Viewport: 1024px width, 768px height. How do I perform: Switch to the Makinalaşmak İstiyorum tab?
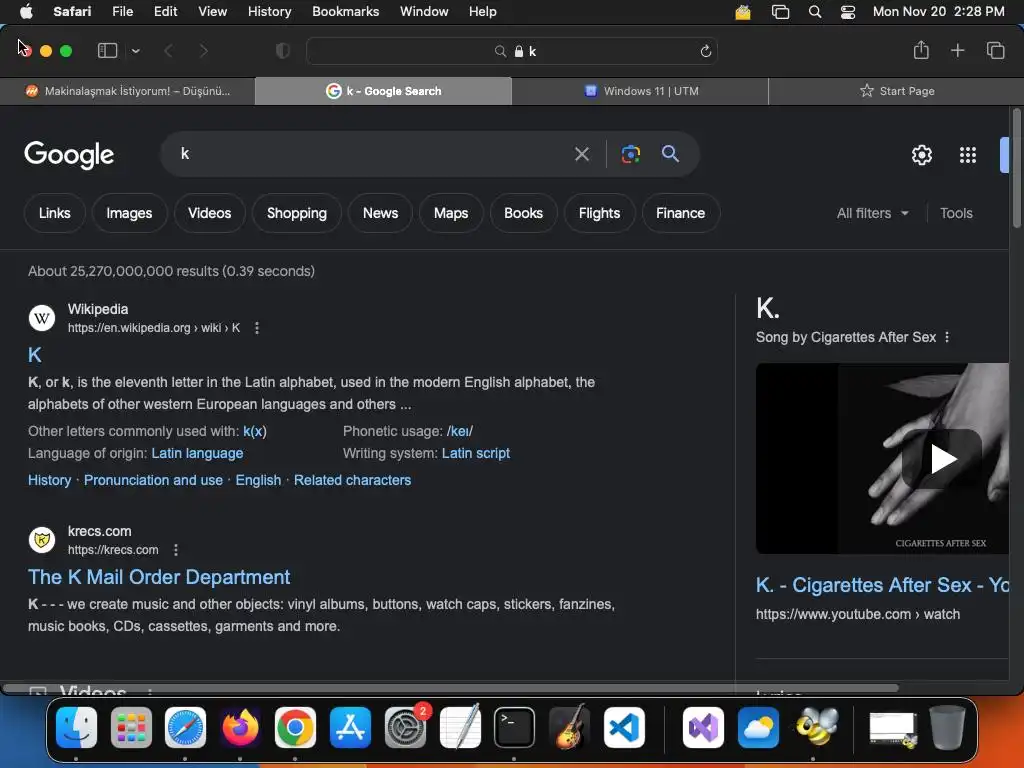pyautogui.click(x=127, y=91)
